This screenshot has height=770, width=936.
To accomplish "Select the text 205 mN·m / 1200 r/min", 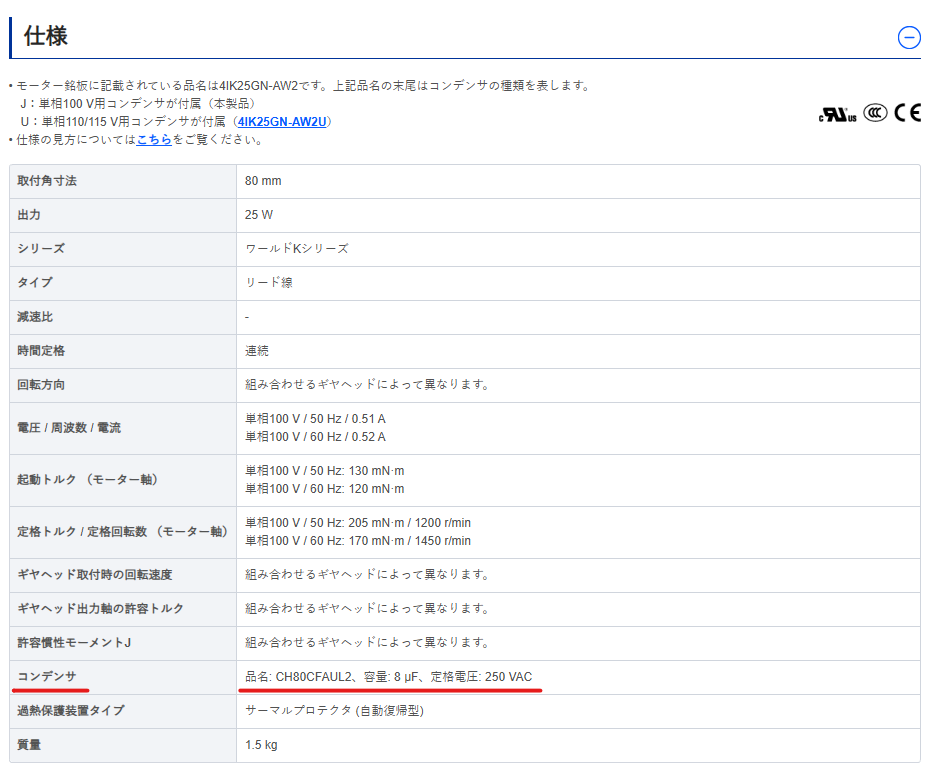I will pyautogui.click(x=410, y=523).
